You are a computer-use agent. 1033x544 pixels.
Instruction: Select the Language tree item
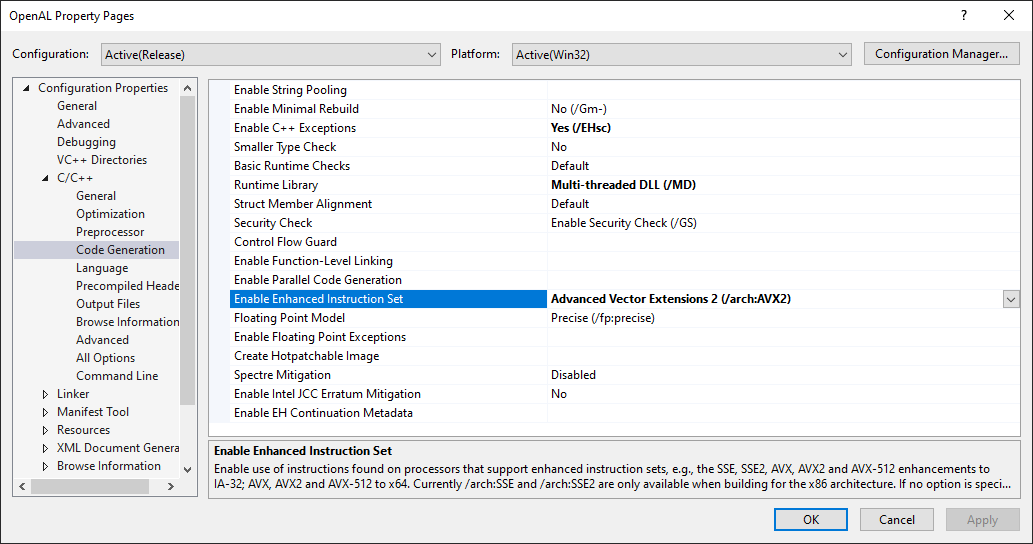(102, 268)
